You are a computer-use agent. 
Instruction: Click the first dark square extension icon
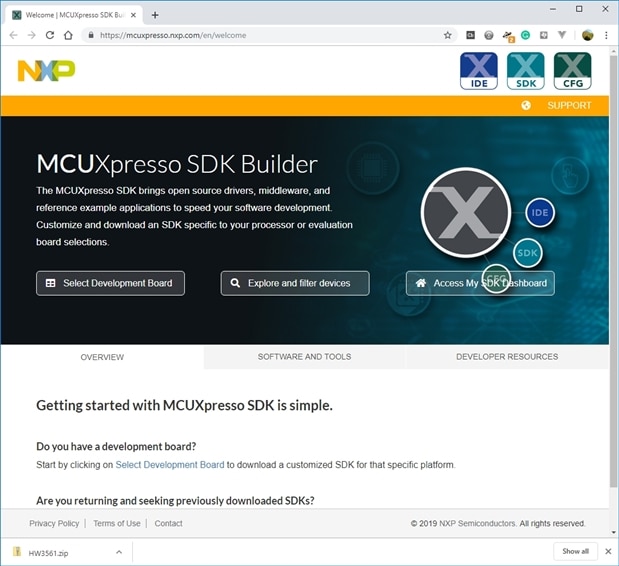(x=470, y=35)
